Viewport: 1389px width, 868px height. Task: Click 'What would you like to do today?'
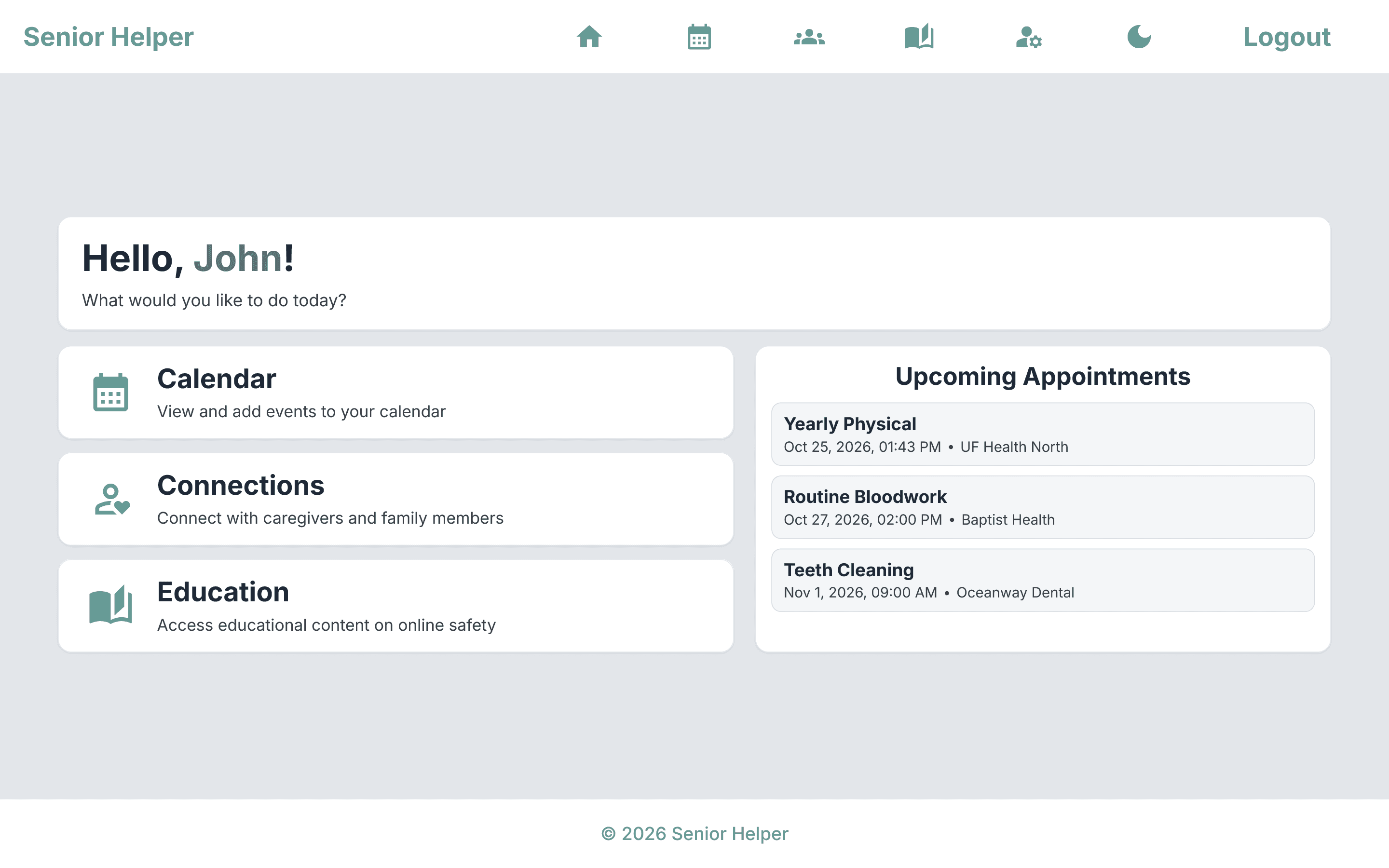click(x=214, y=300)
